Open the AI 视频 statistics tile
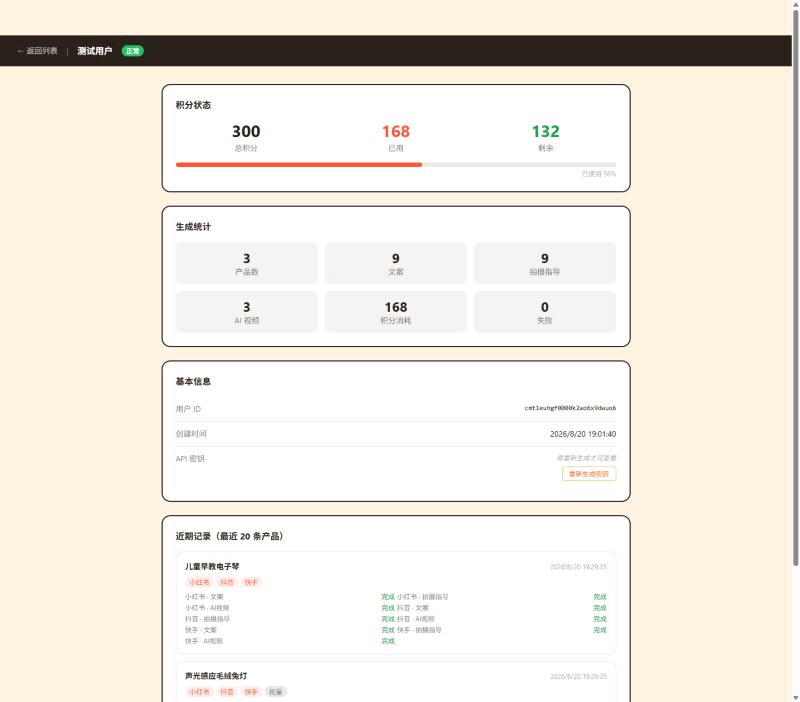The width and height of the screenshot is (800, 702). click(x=247, y=312)
